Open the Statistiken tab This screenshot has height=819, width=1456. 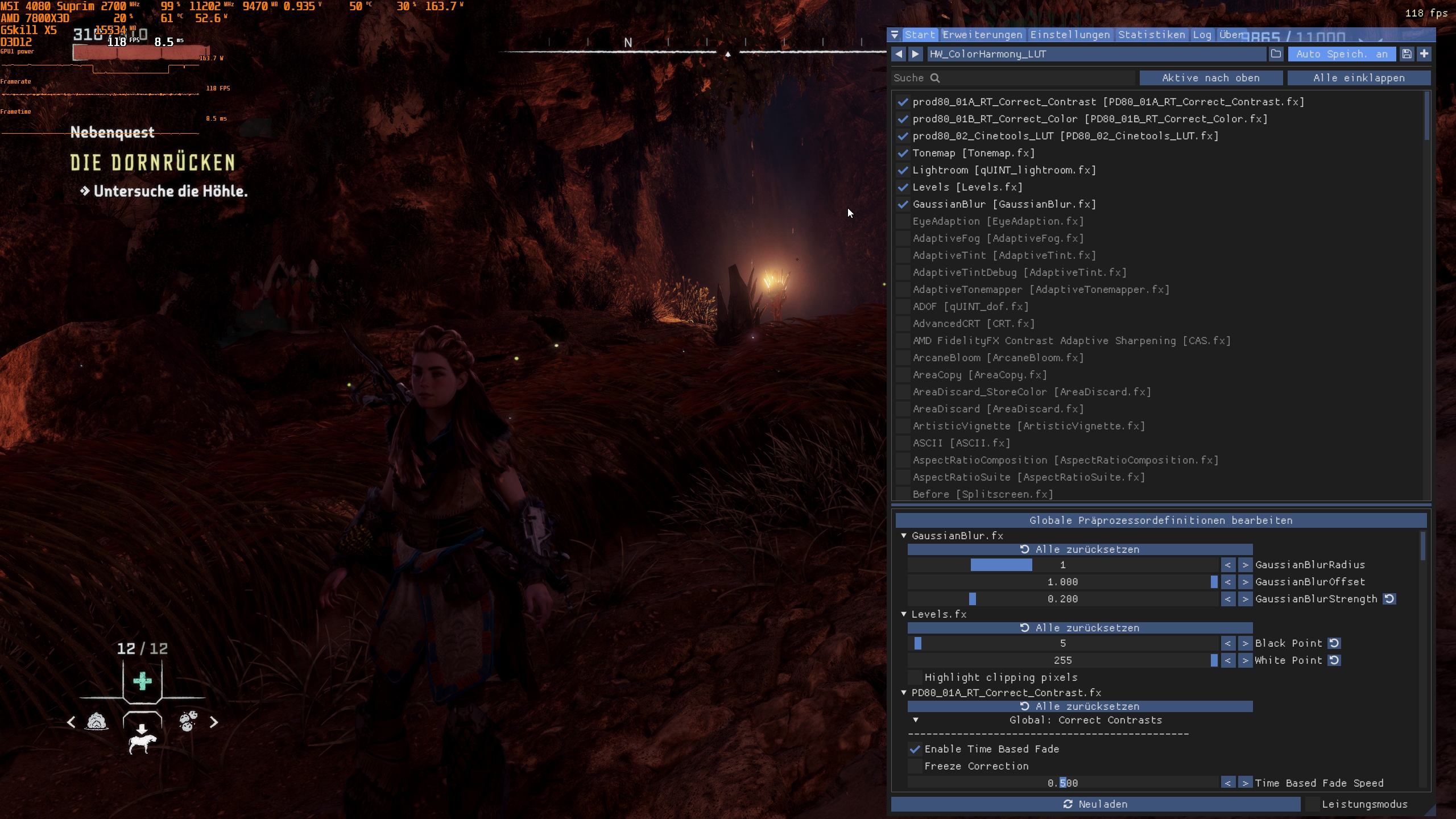[1151, 35]
